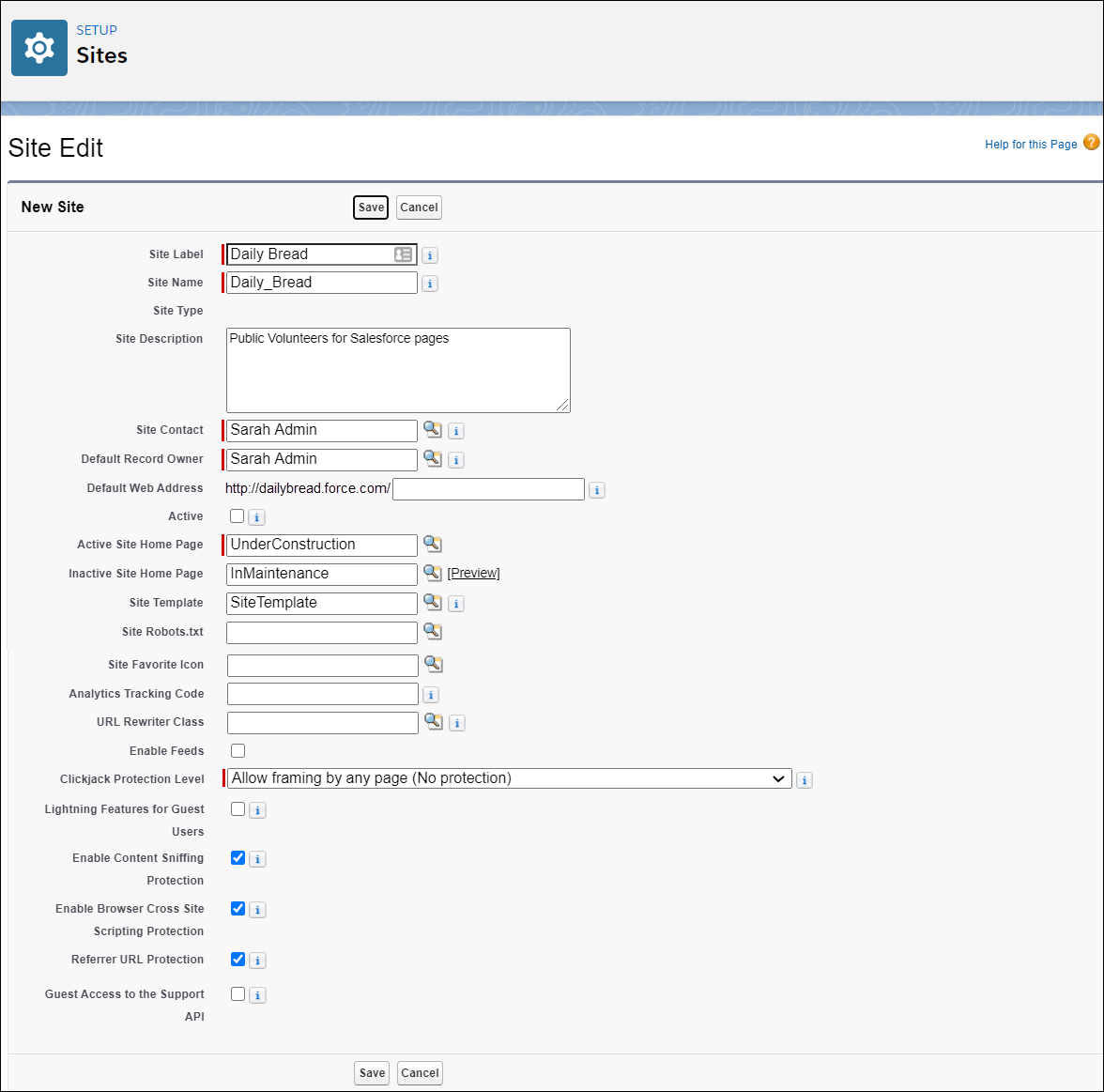Open the Inactive Site Home Page lookup
Viewport: 1104px width, 1092px height.
433,573
